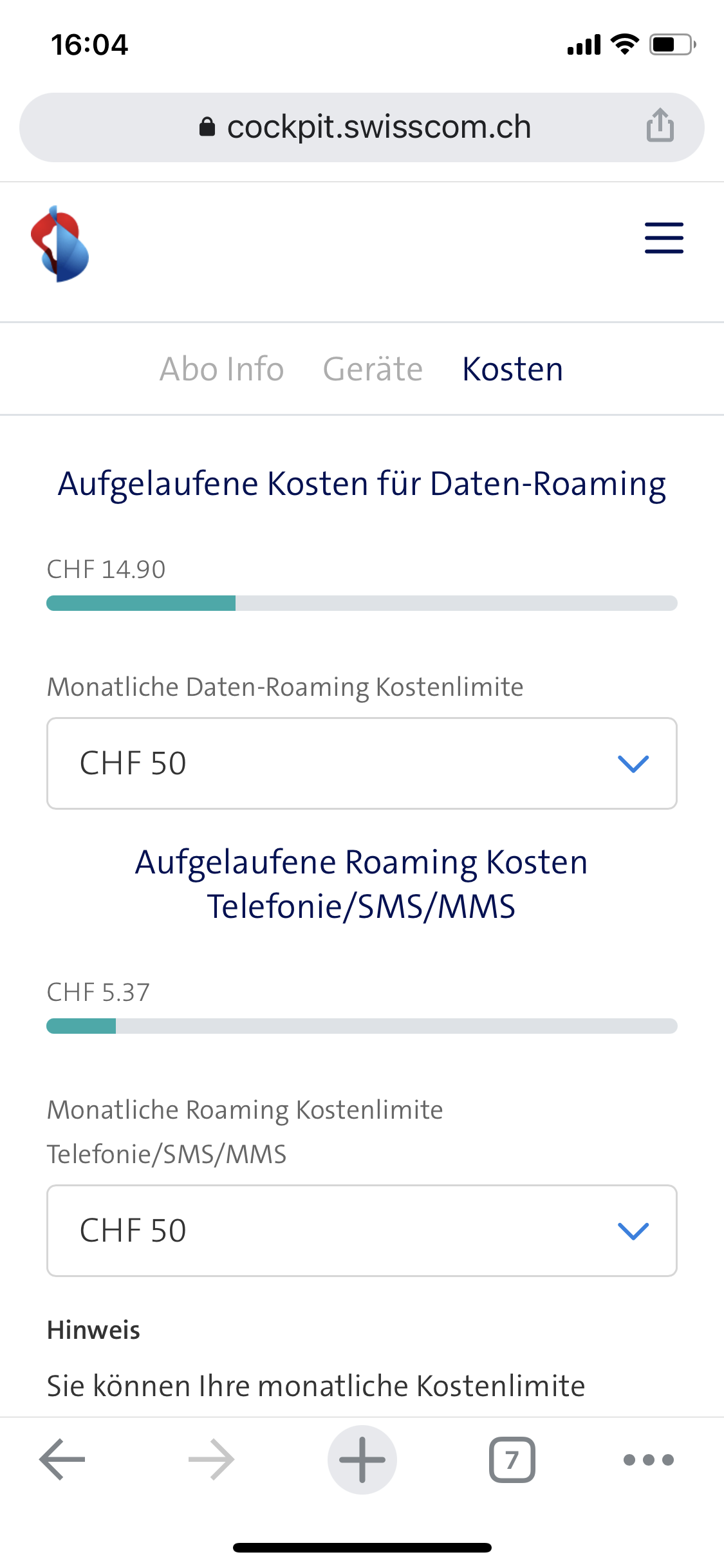Click the CHF 5.37 roaming cost progress bar
Screen dimensions: 724x1568
362,1026
